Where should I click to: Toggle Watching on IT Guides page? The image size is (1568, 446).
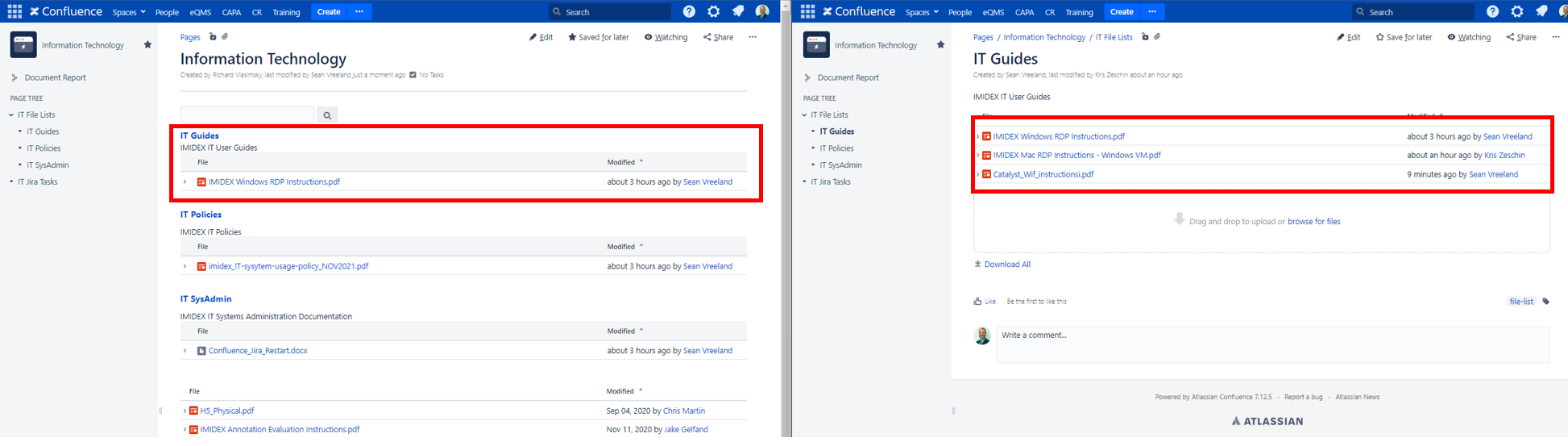coord(1469,37)
